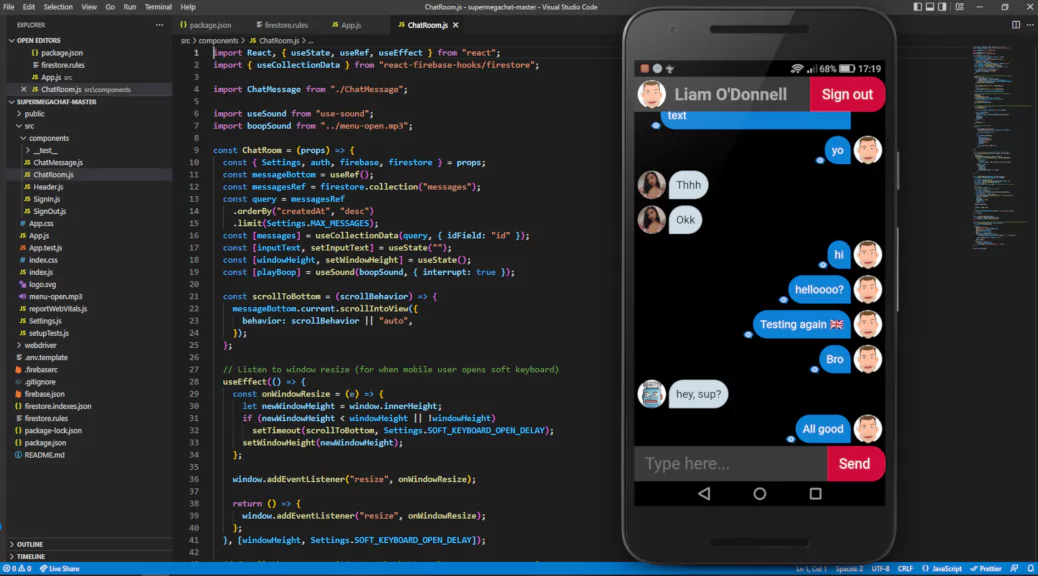
Task: Change UTF-8 encoding in status bar
Action: pos(880,569)
